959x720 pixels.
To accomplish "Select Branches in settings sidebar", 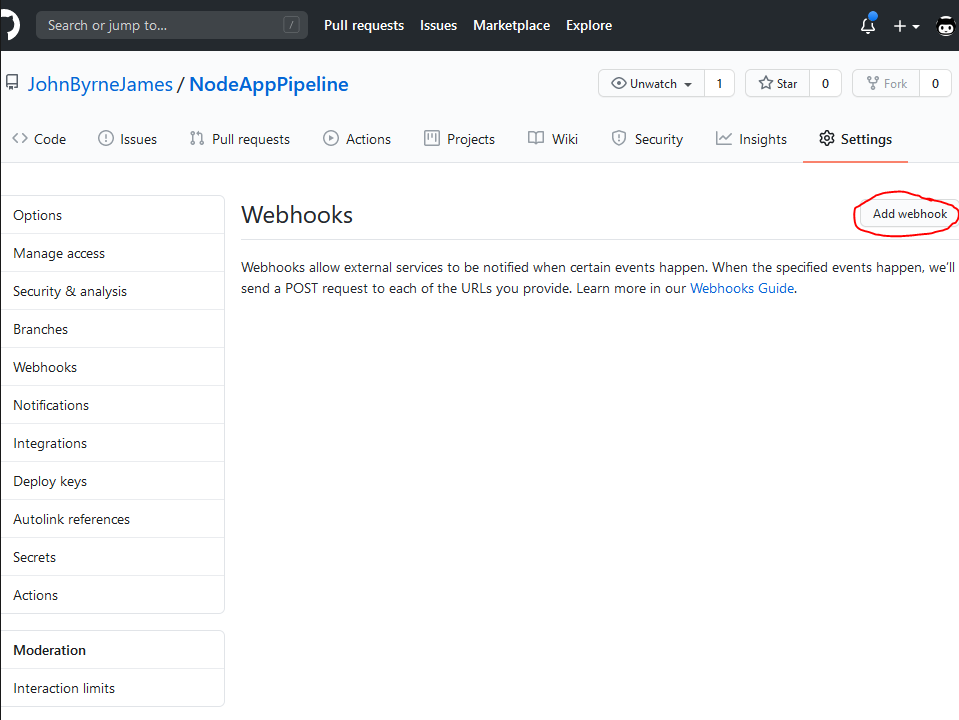I will 113,328.
